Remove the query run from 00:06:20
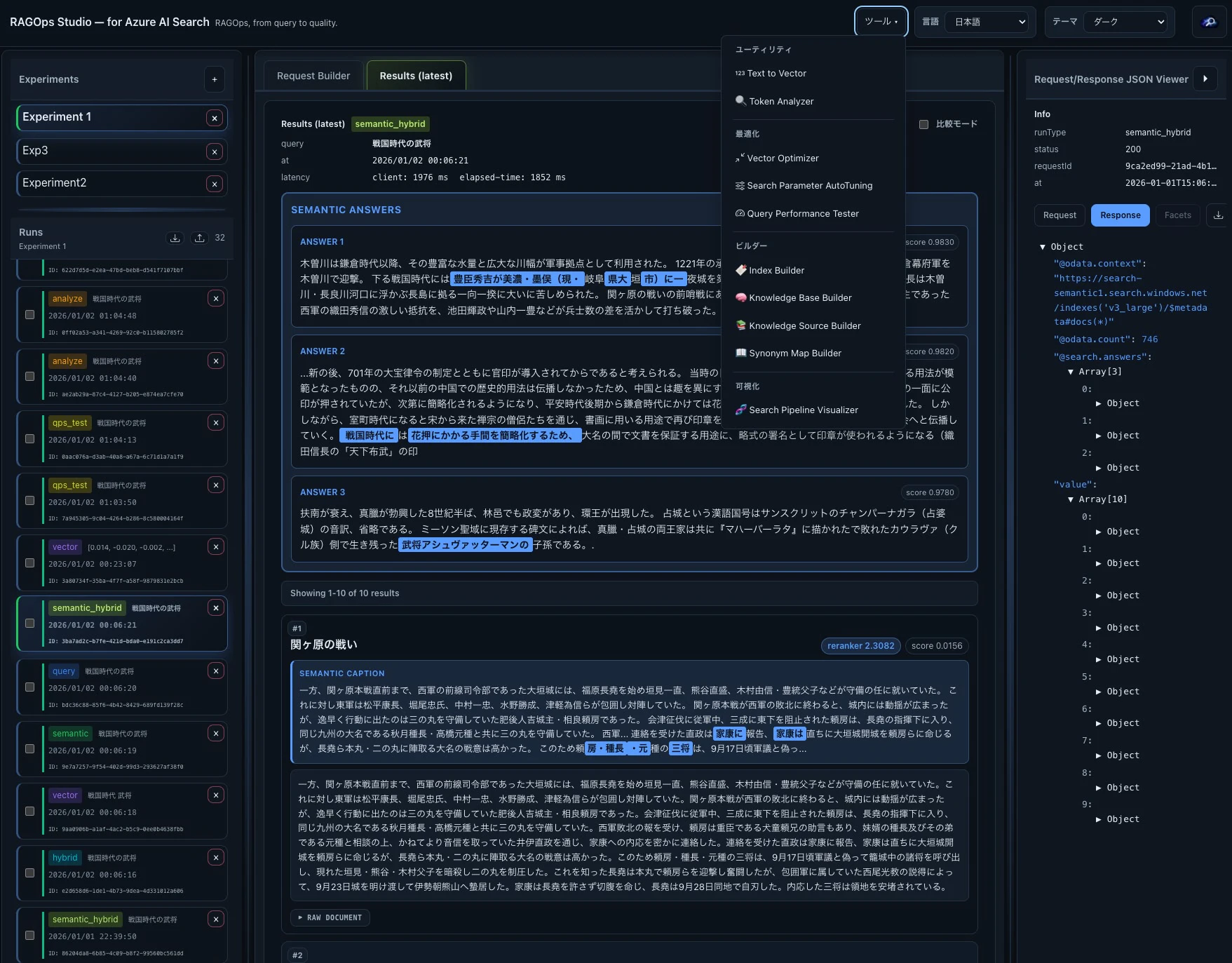 click(x=216, y=671)
